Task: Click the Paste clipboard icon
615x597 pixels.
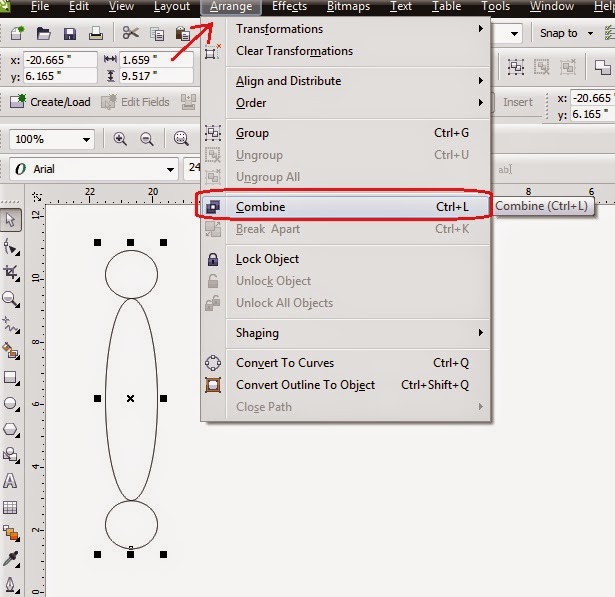Action: (x=182, y=34)
